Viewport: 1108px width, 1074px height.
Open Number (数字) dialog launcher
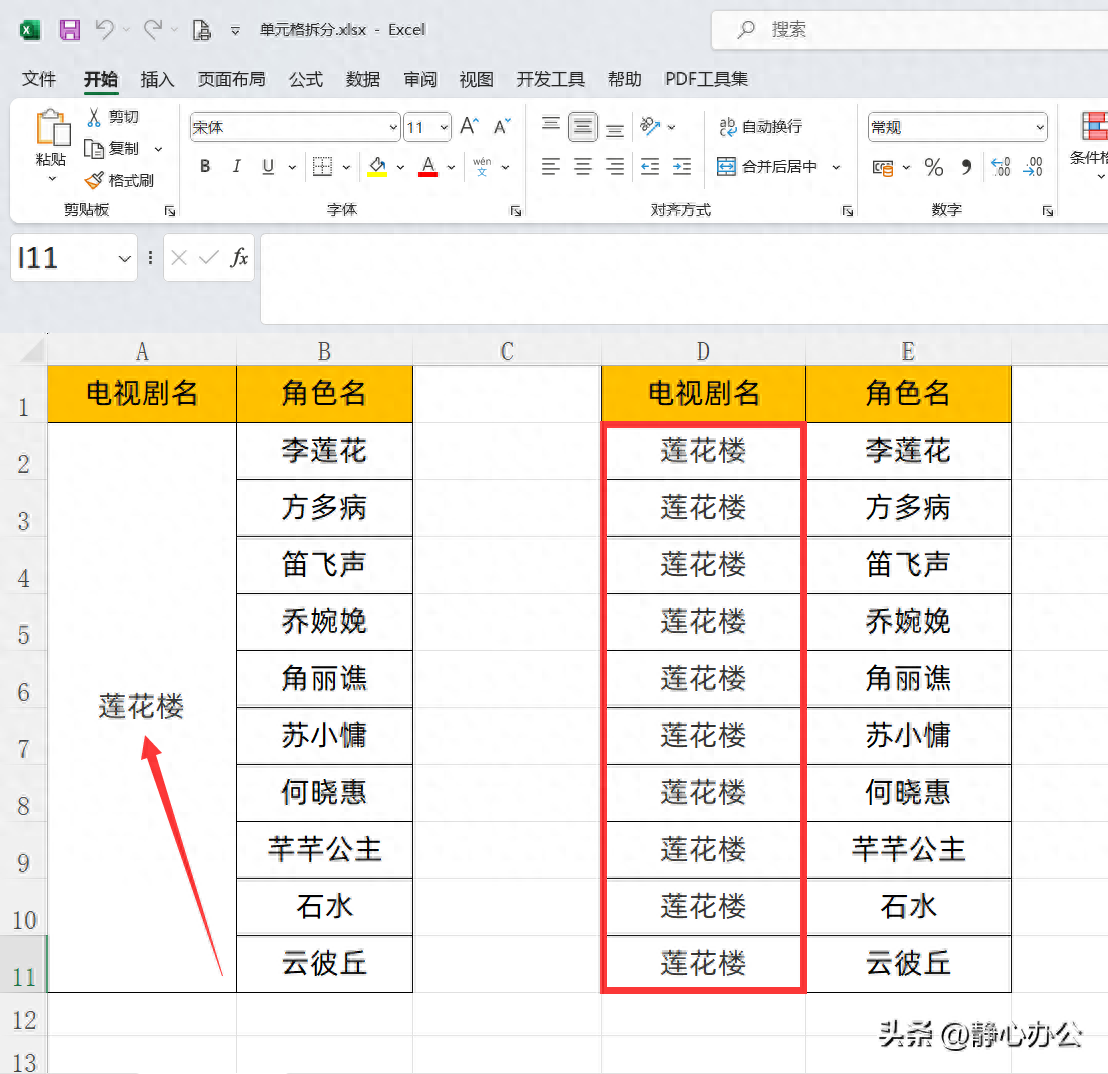pyautogui.click(x=1047, y=211)
